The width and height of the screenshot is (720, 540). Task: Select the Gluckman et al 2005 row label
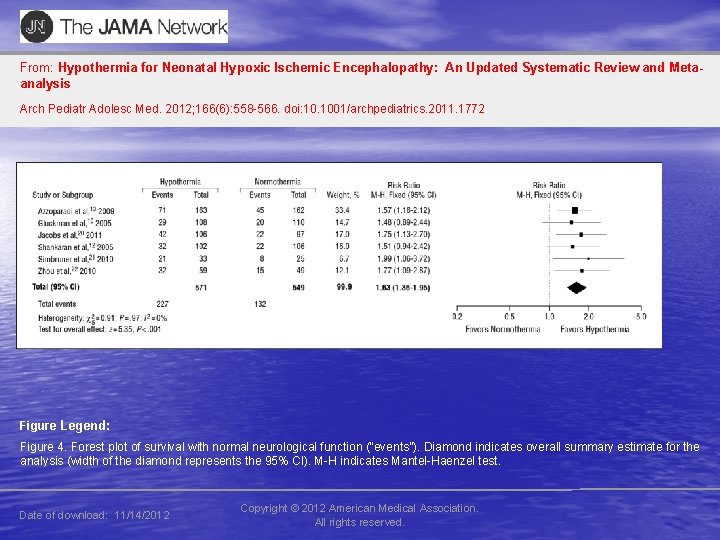tap(74, 223)
